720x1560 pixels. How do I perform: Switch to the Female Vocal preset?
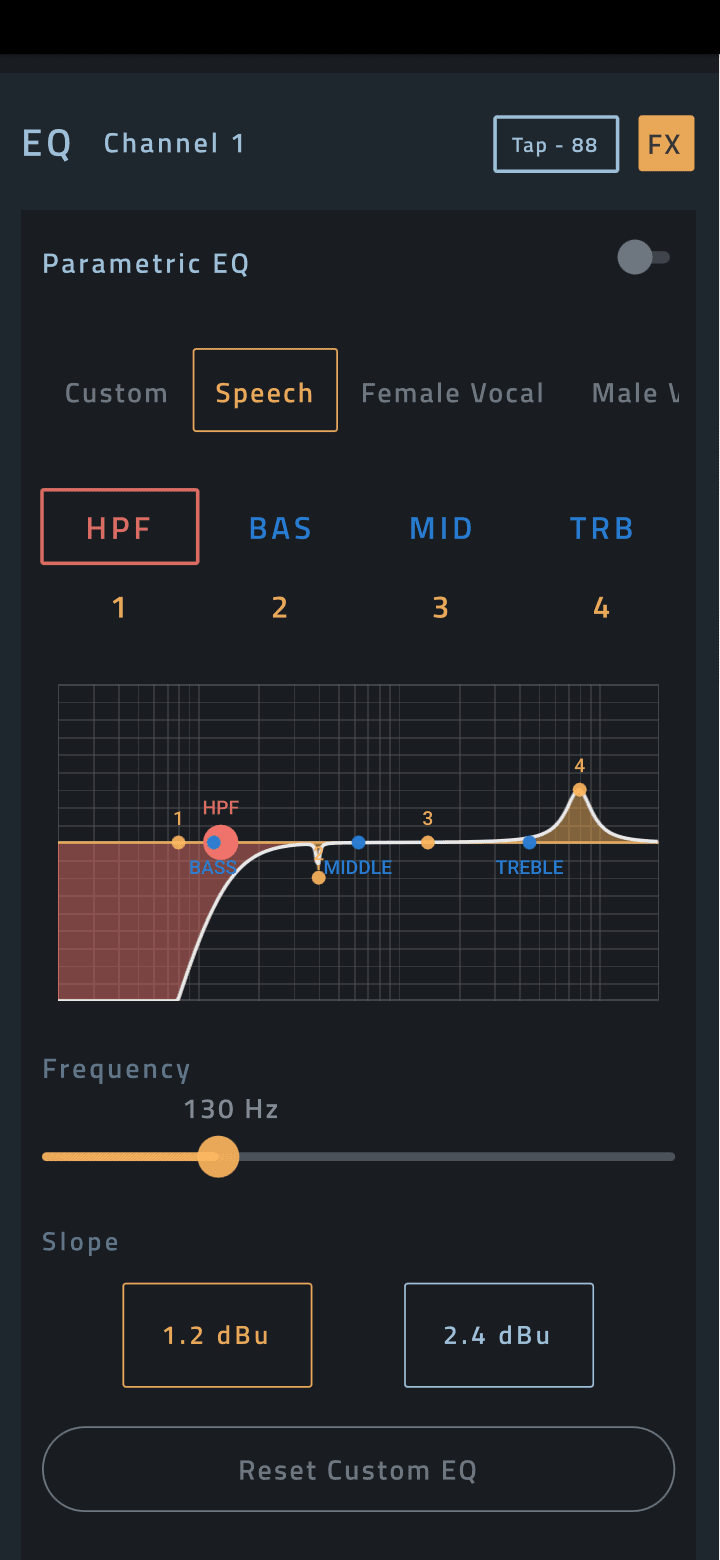click(452, 393)
